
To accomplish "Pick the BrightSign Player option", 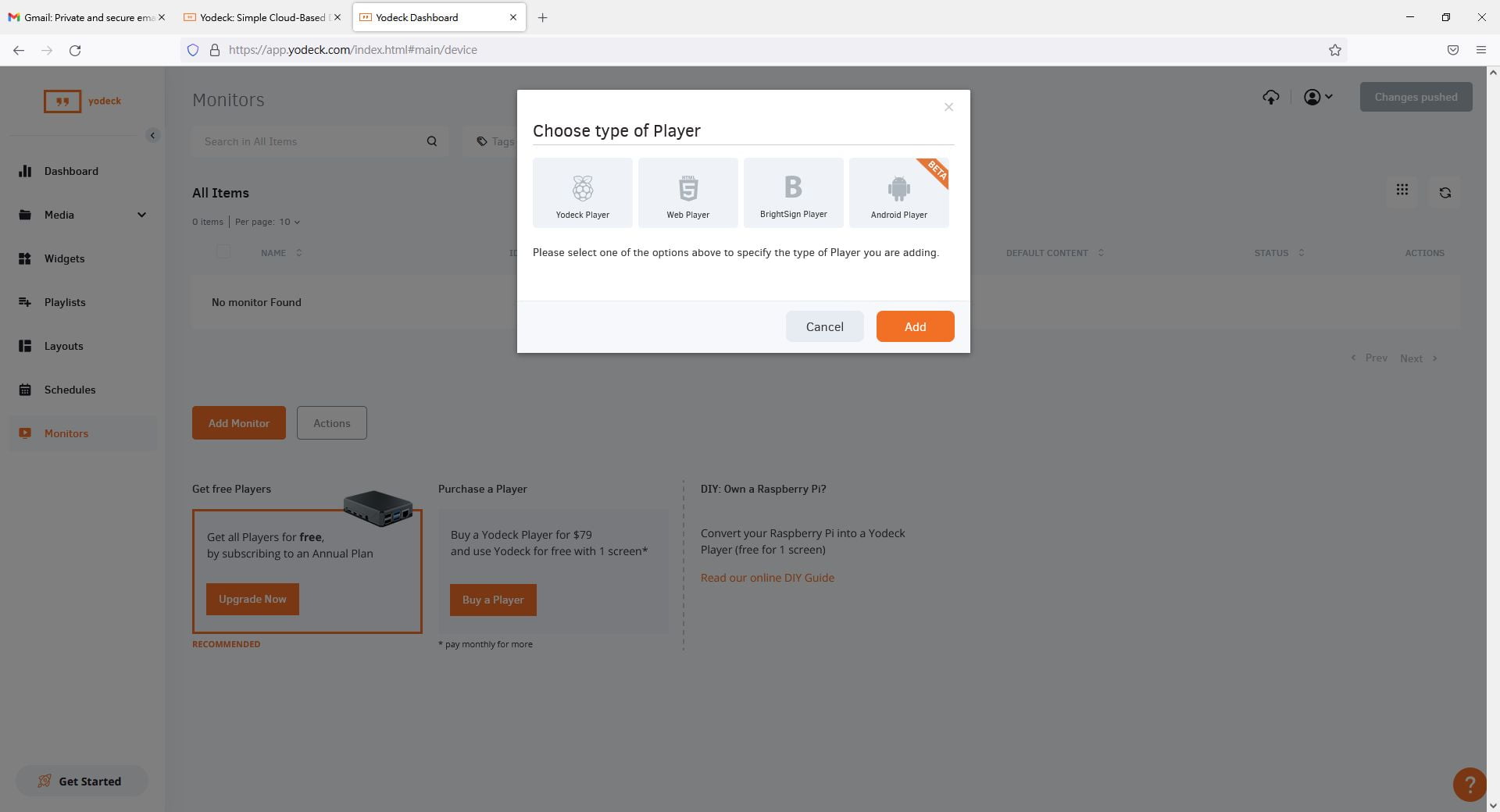I will click(x=793, y=193).
